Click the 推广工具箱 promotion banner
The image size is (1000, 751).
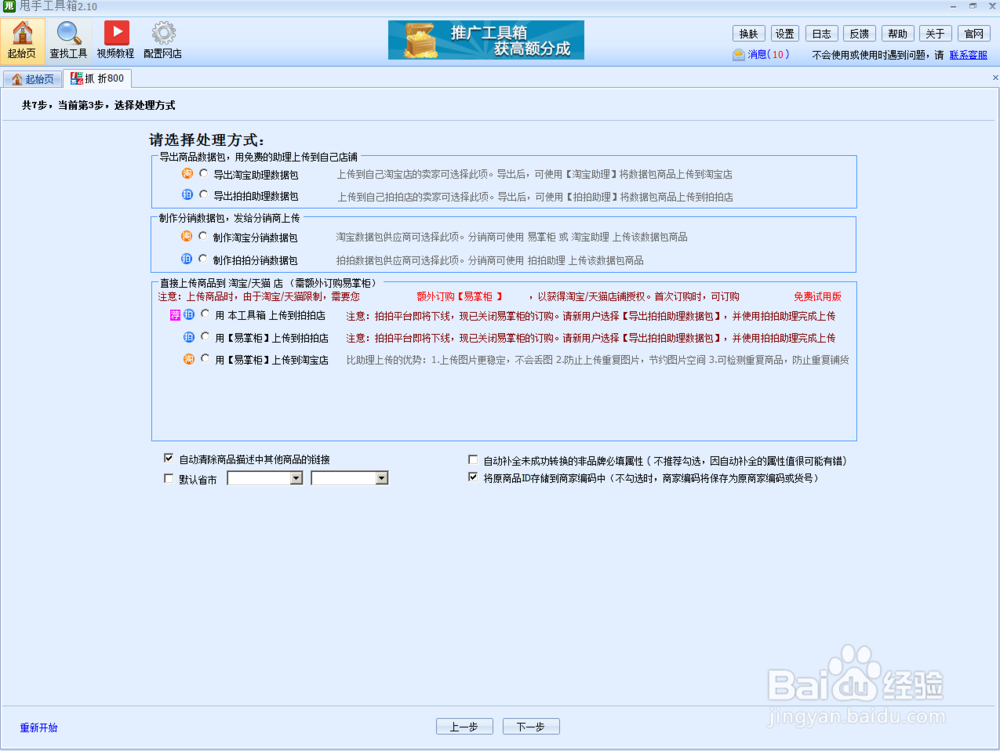tap(486, 40)
